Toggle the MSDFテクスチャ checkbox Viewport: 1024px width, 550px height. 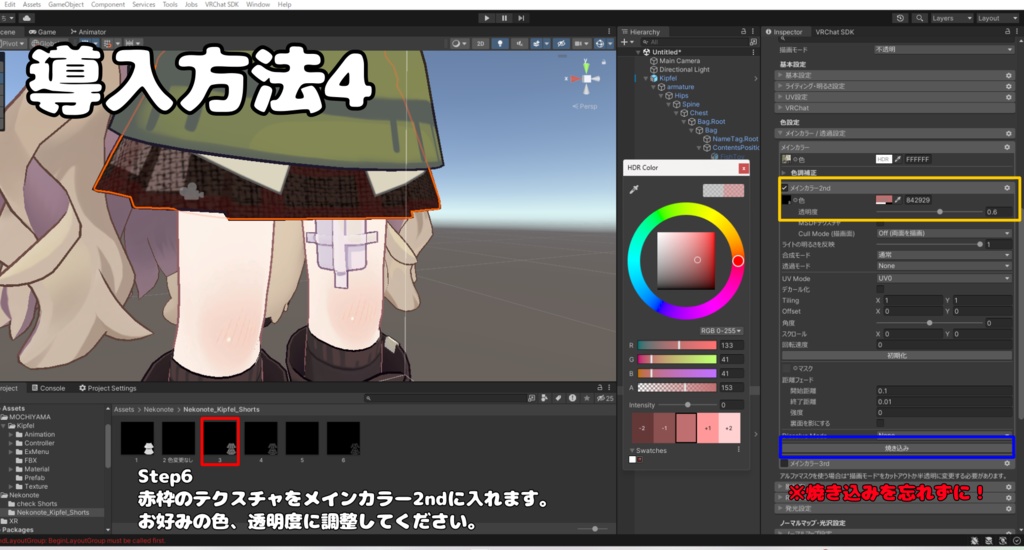pyautogui.click(x=880, y=223)
